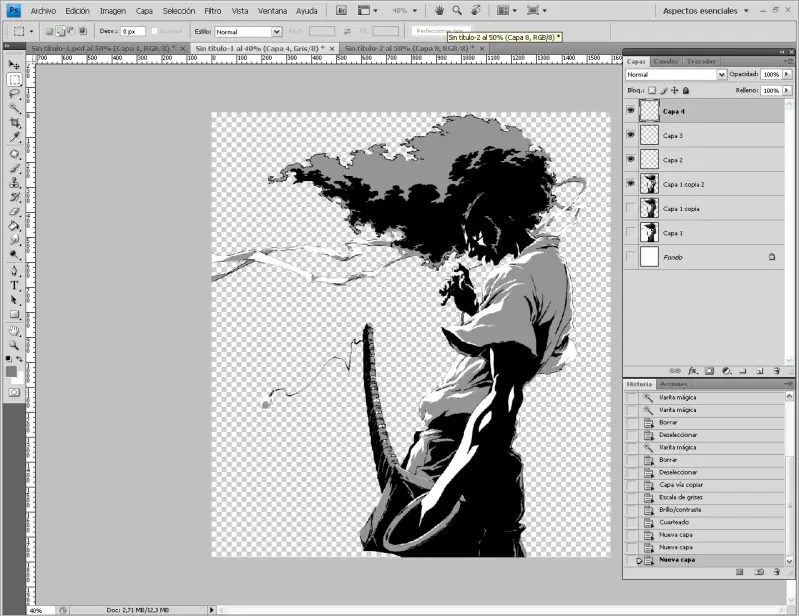Select the Healing Brush tool

tap(14, 154)
